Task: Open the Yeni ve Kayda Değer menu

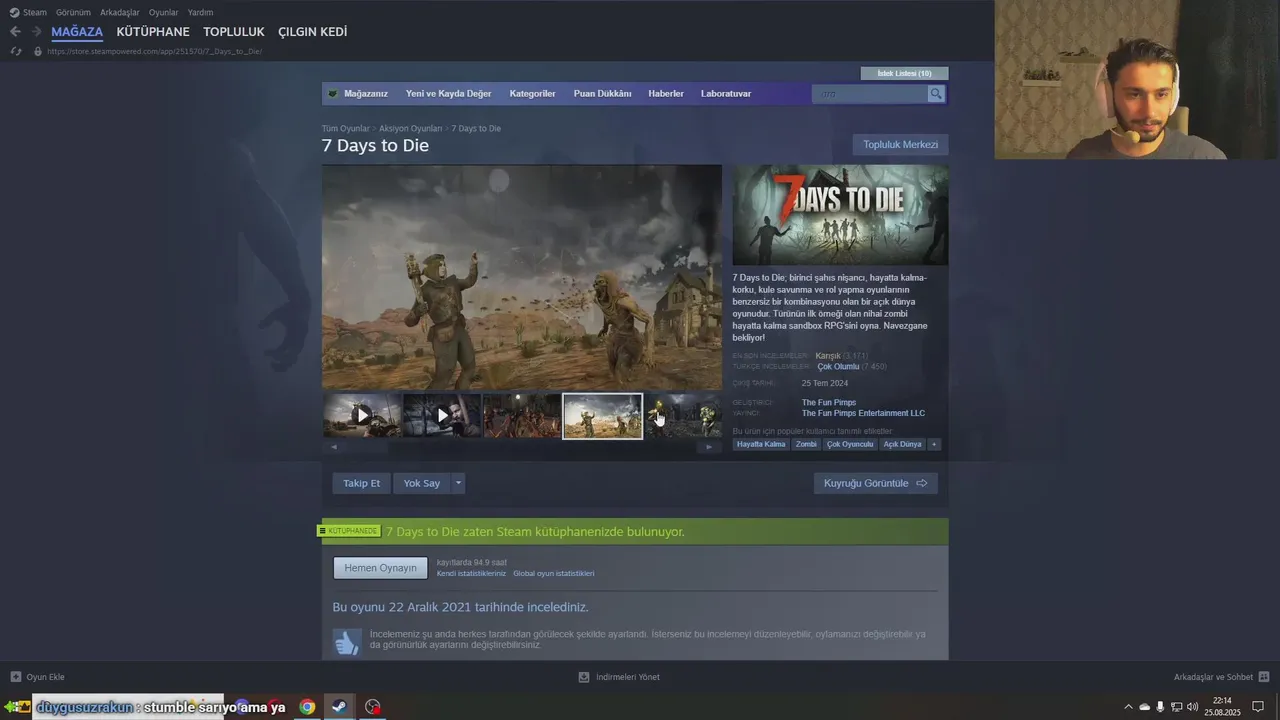Action: click(448, 94)
